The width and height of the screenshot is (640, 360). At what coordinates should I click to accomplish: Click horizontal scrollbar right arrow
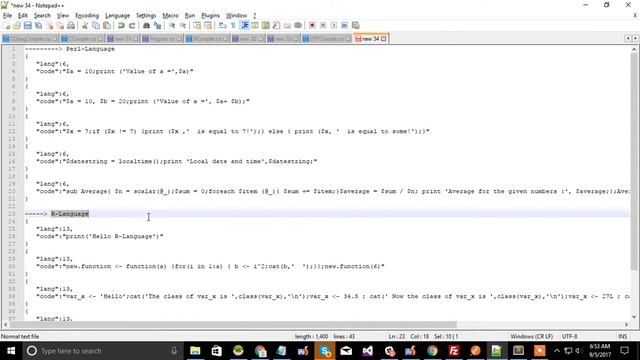[x=626, y=324]
